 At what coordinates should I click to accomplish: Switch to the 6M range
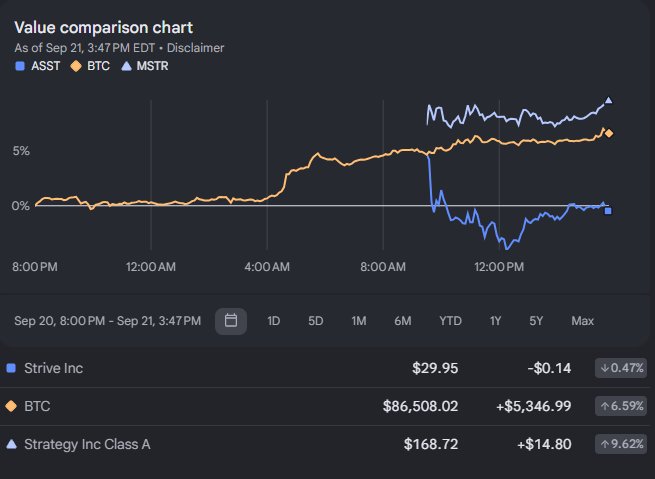(403, 321)
